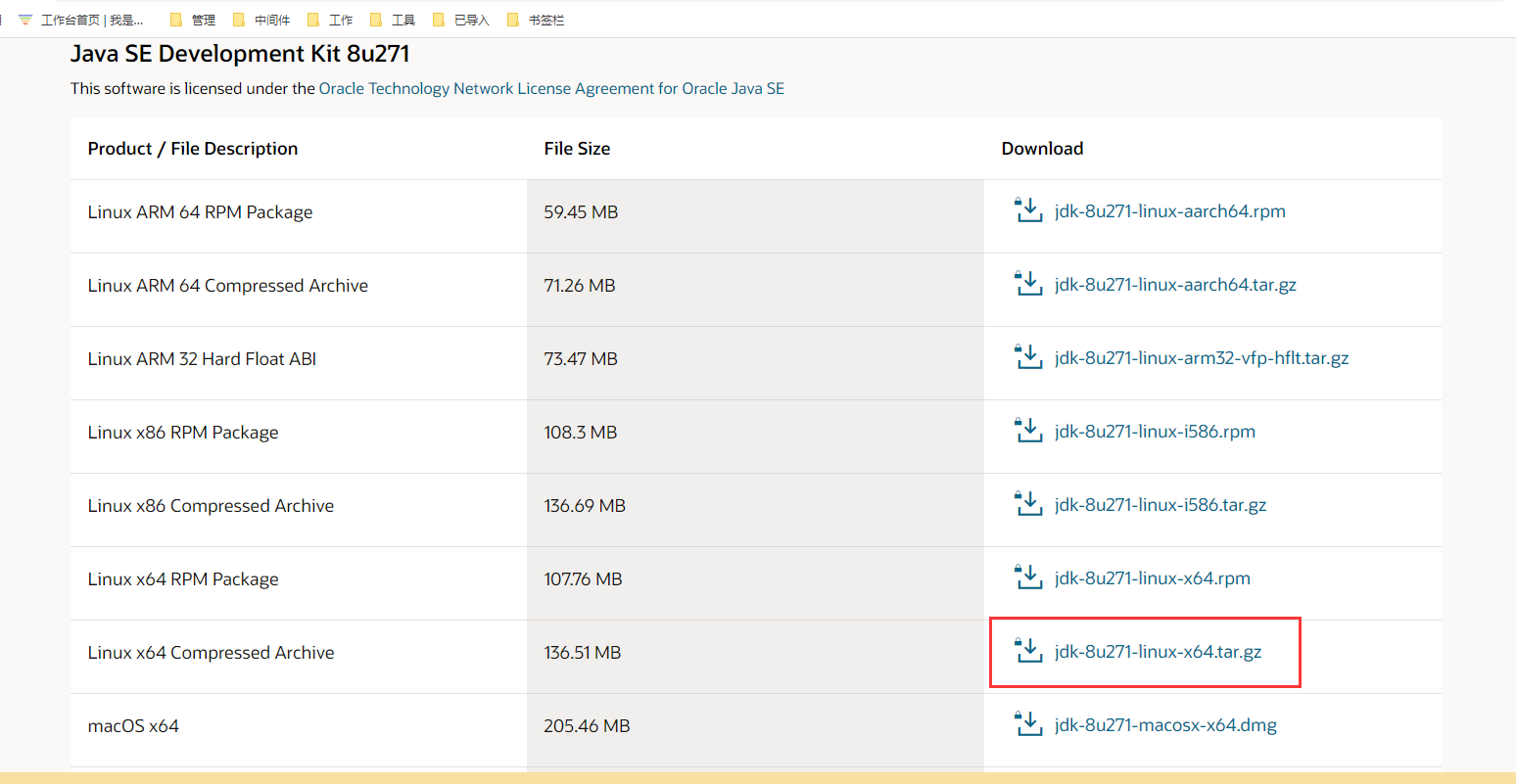The width and height of the screenshot is (1516, 784).
Task: Click download icon for jdk-8u271-linux-x64.tar.gz
Action: (x=1028, y=651)
